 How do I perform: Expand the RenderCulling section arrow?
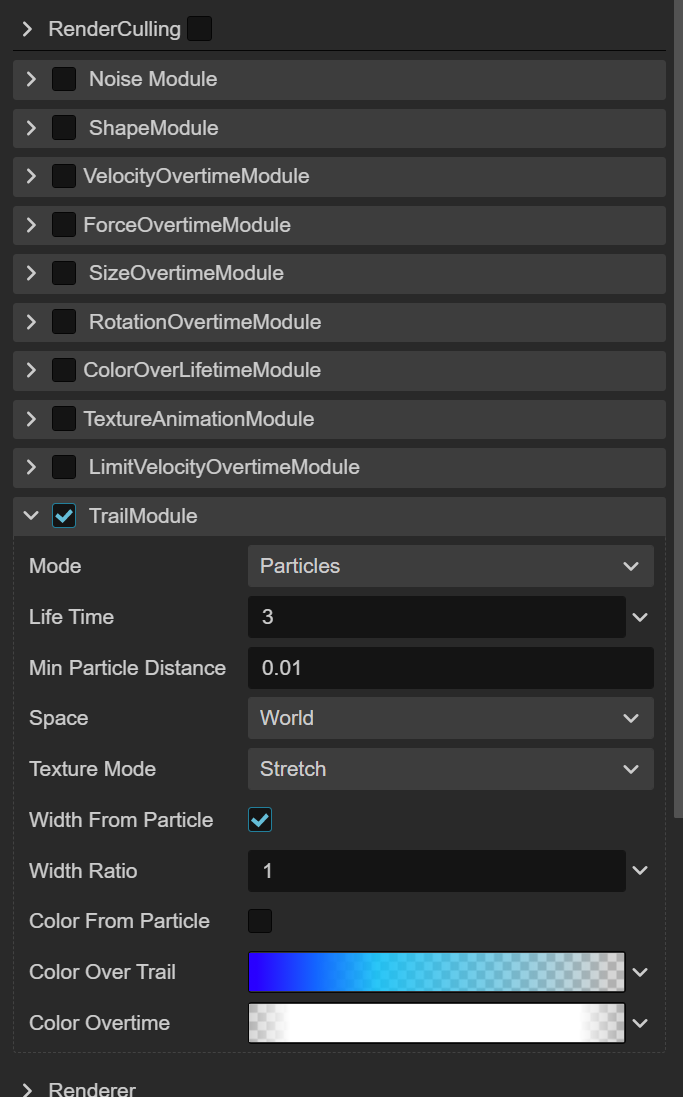(x=27, y=29)
